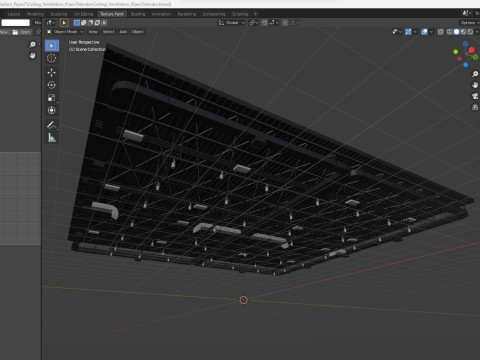Switch to Sculpting workspace tab
The image size is (480, 360).
tap(59, 14)
